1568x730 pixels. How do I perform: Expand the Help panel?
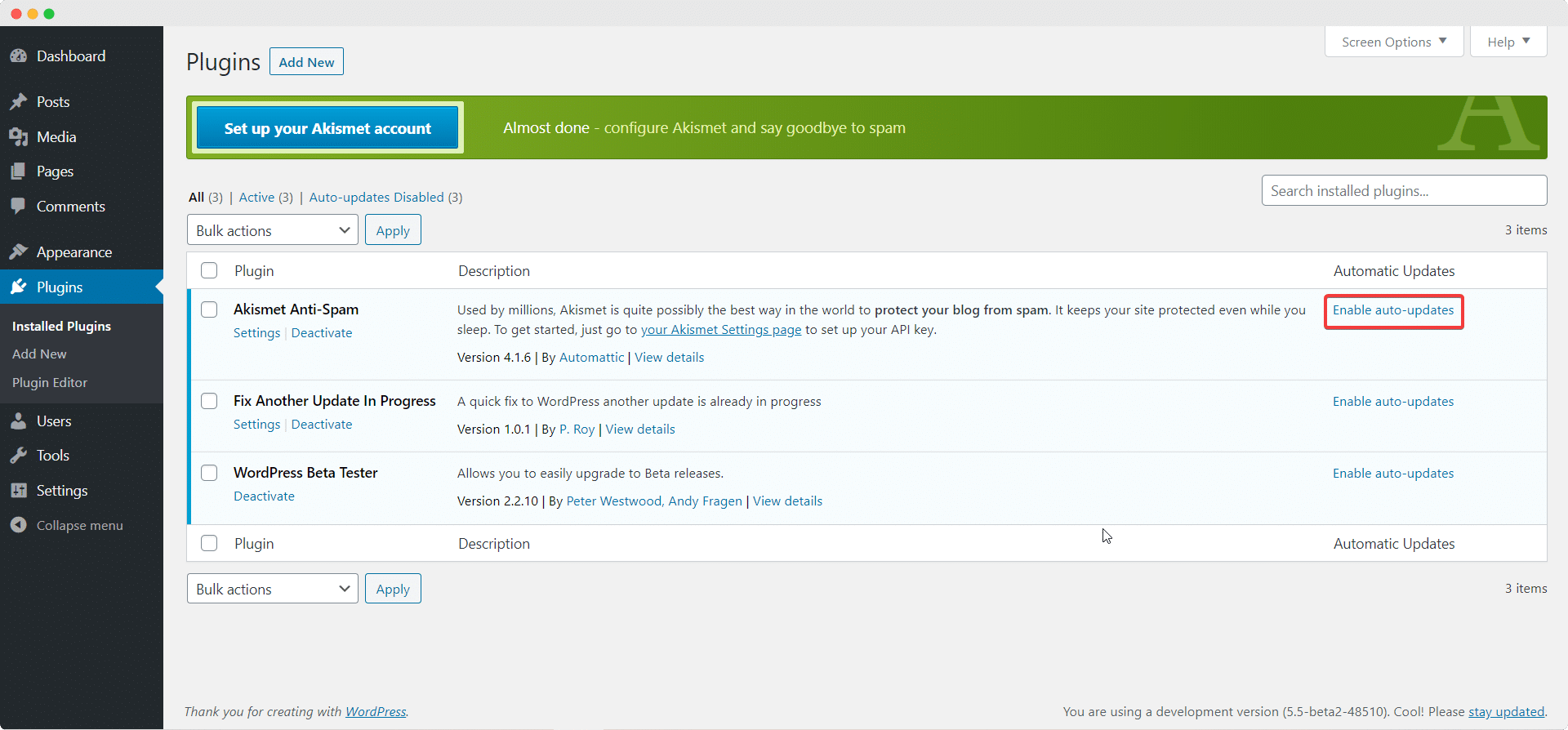pos(1508,42)
